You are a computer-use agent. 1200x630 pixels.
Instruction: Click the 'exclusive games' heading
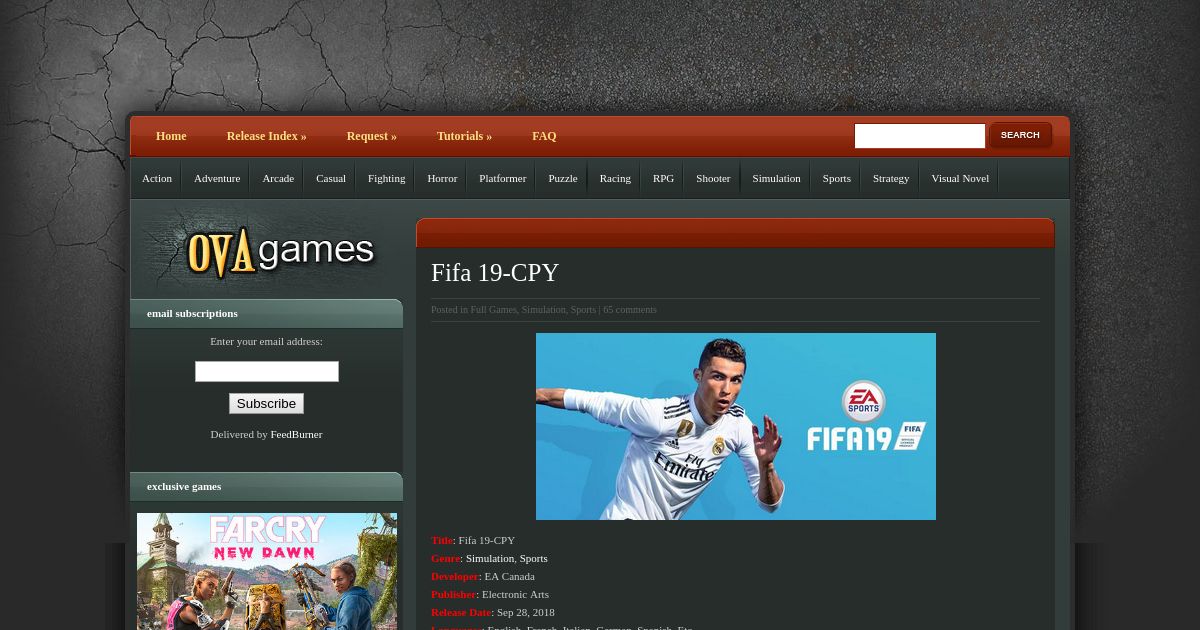[x=184, y=486]
